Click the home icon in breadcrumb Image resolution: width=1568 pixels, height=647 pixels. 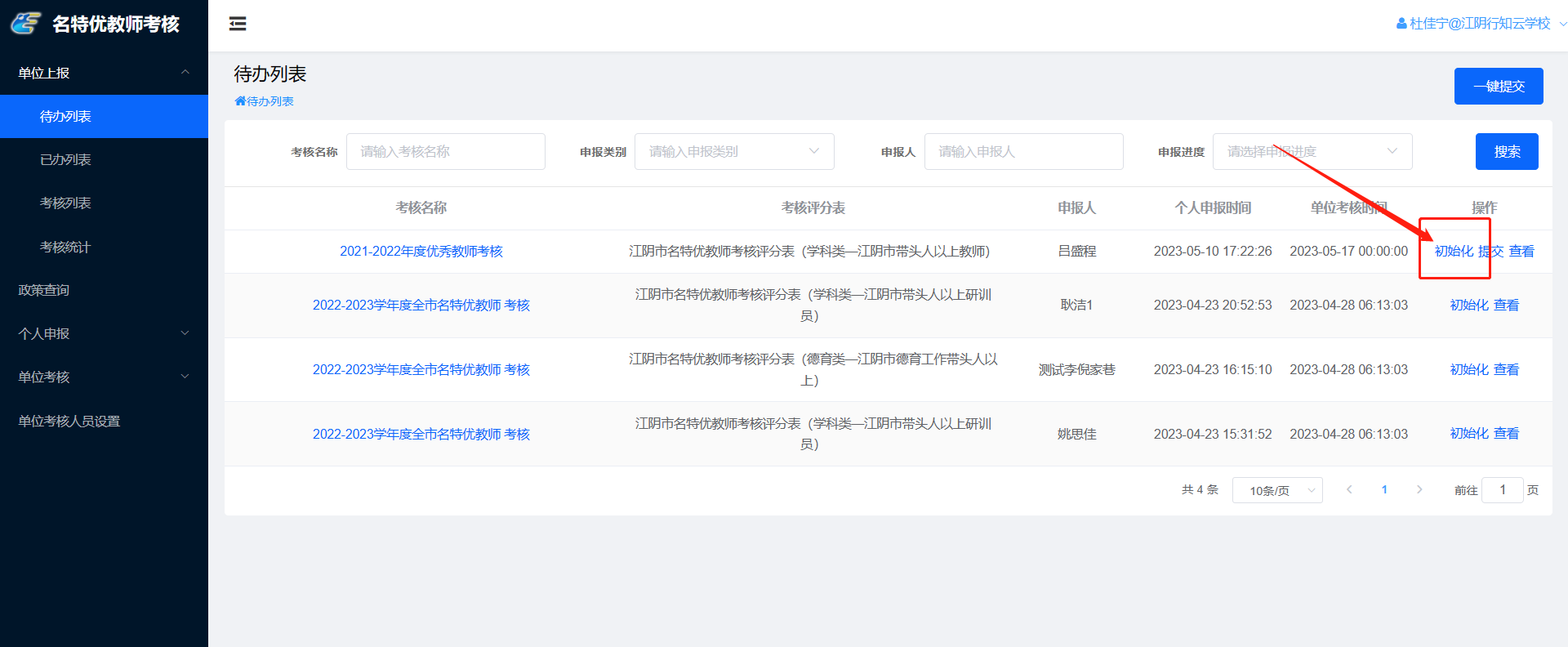click(240, 101)
